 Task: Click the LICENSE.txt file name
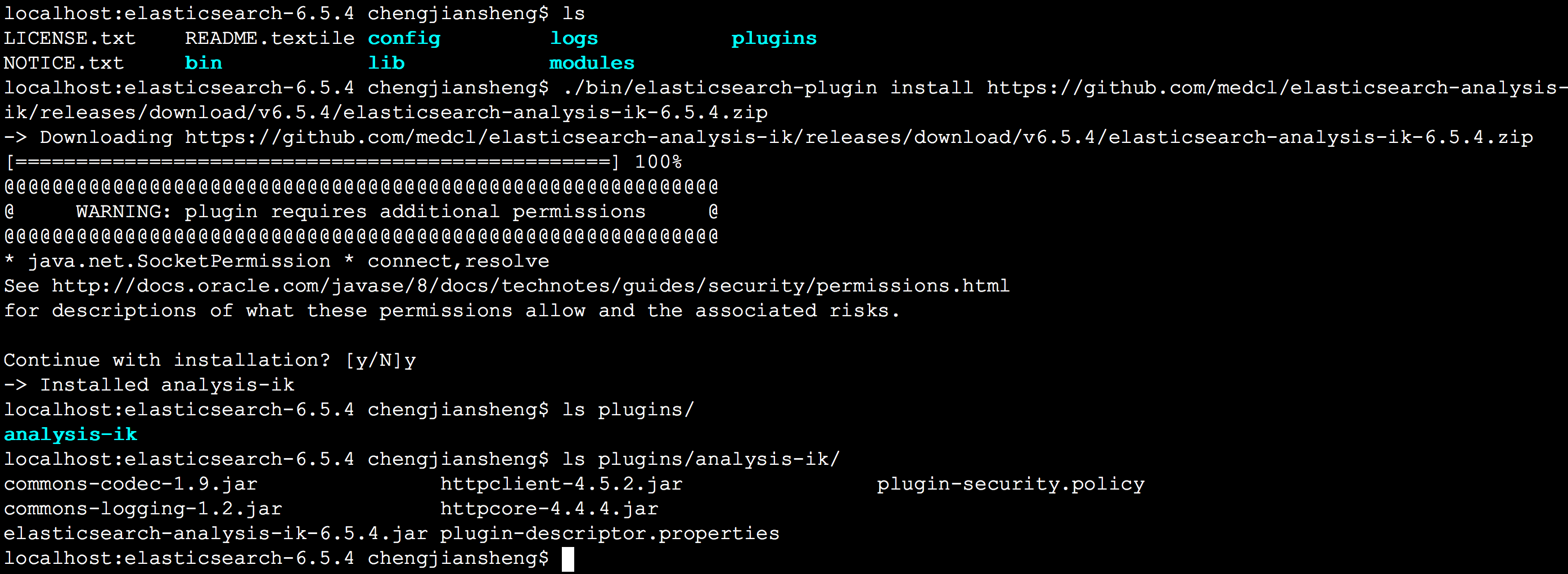click(69, 38)
